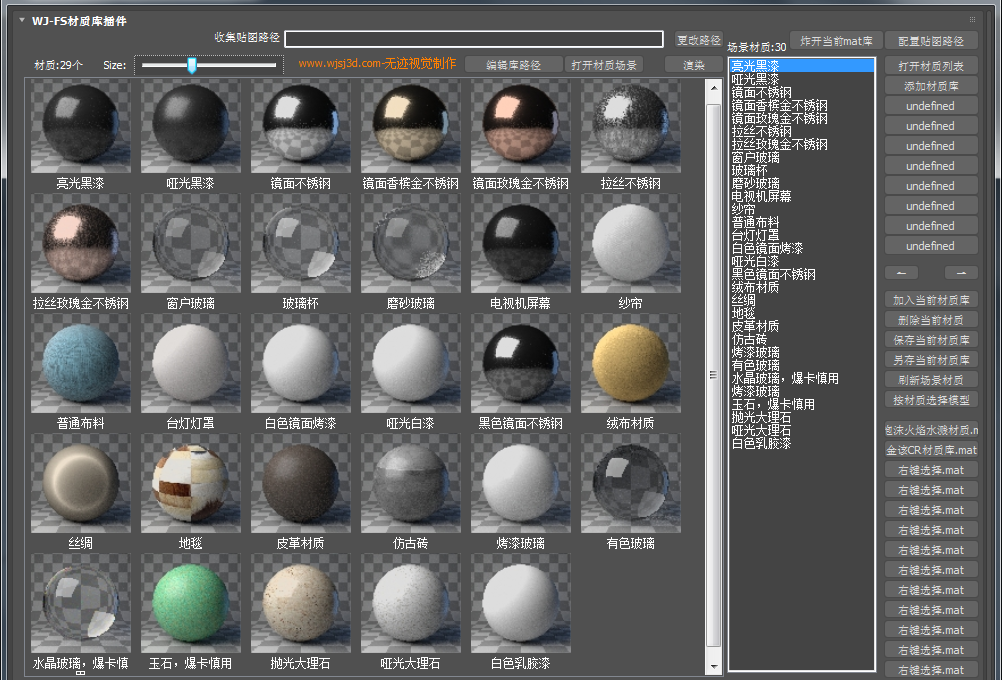Choose the 拉丝玫瑰金不锈钢 material sphere

pyautogui.click(x=81, y=245)
